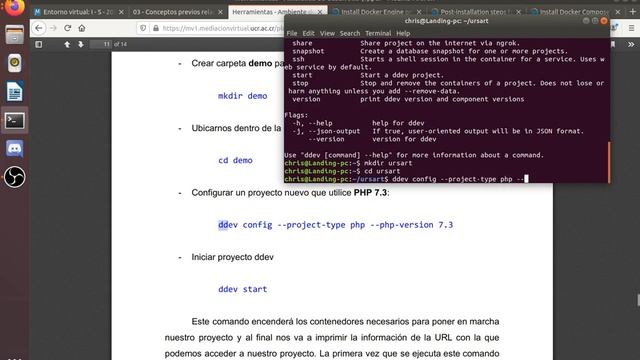Screen dimensions: 640x360
Task: Go forward in Firefox browser
Action: [53, 28]
